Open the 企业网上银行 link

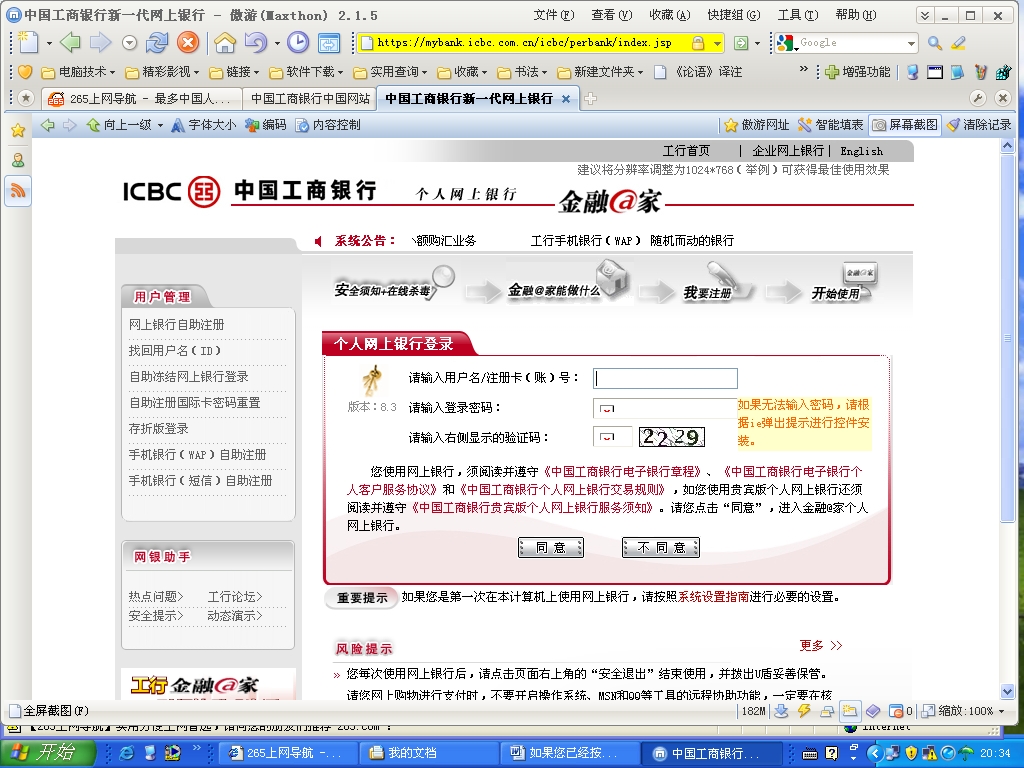point(788,151)
